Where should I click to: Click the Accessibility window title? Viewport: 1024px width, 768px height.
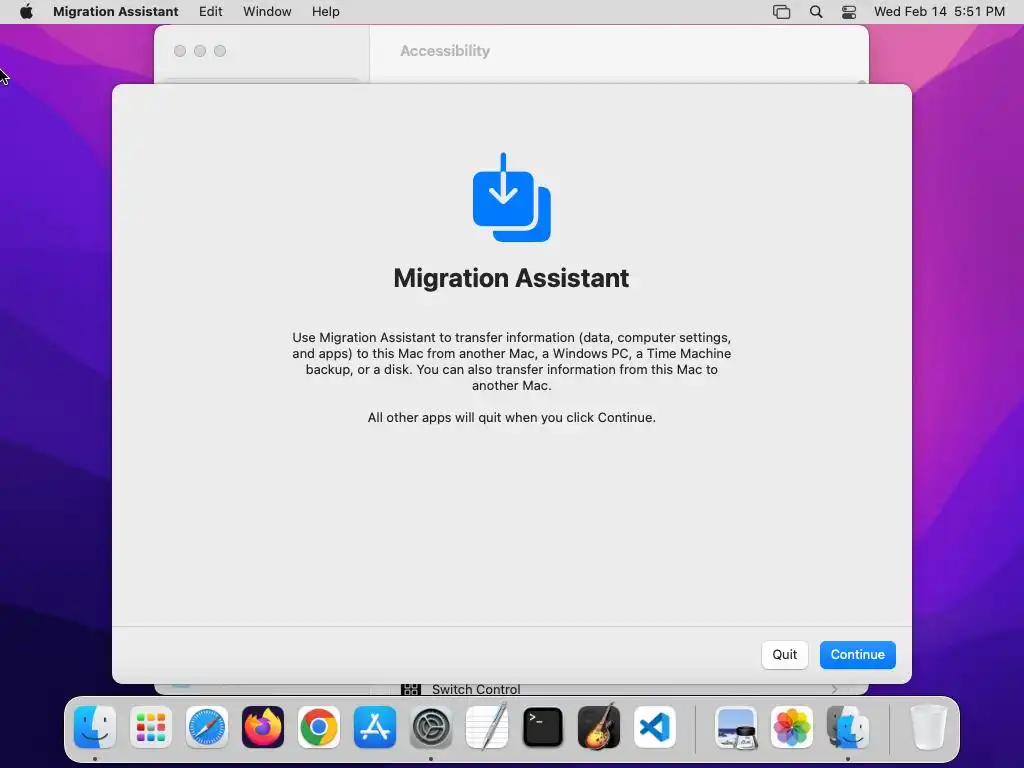pos(445,51)
